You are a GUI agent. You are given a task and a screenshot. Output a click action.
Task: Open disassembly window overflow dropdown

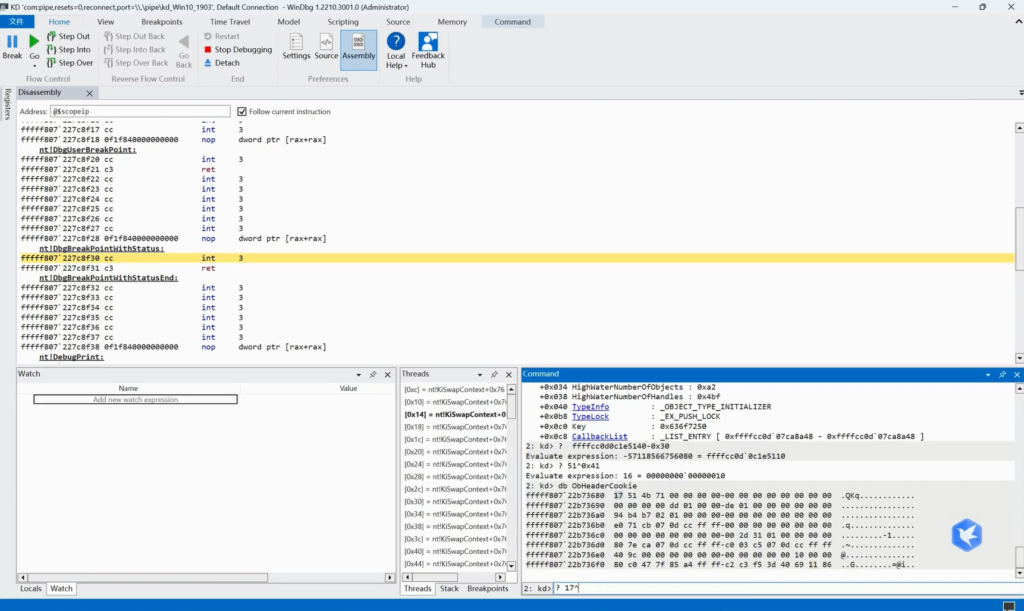pos(1021,93)
